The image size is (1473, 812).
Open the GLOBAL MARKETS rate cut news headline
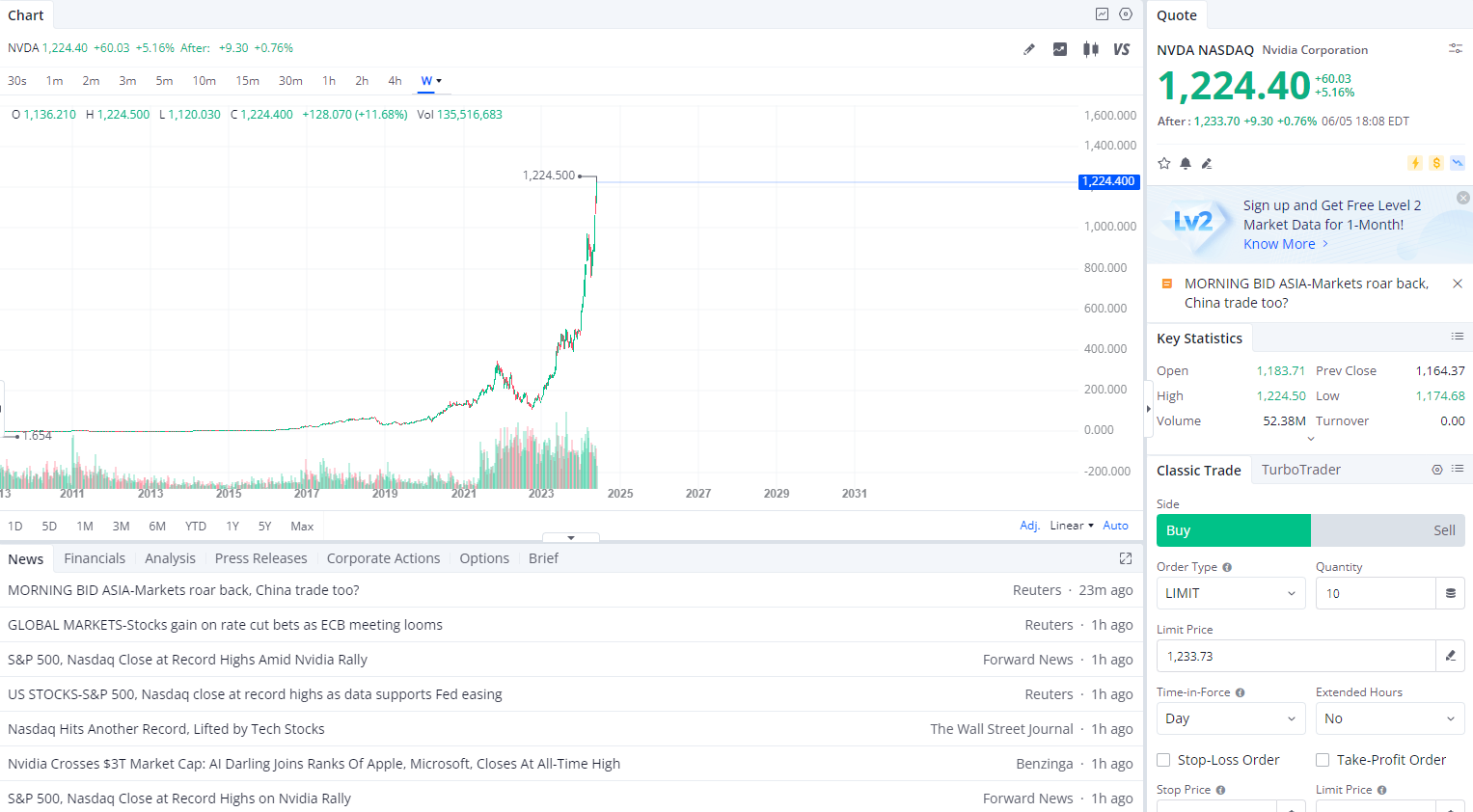(225, 625)
